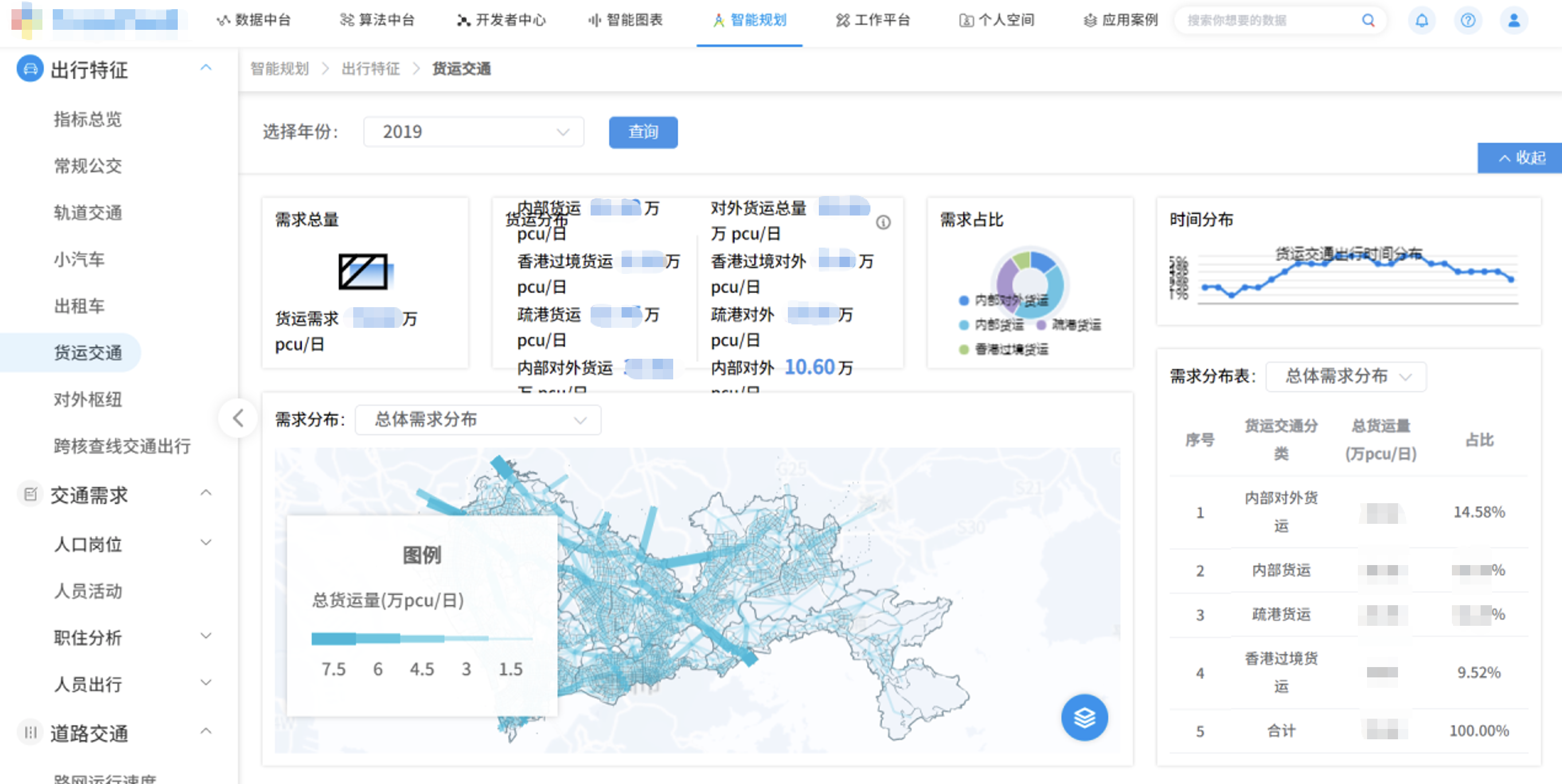Open the notifications bell
Image resolution: width=1562 pixels, height=784 pixels.
pyautogui.click(x=1422, y=21)
